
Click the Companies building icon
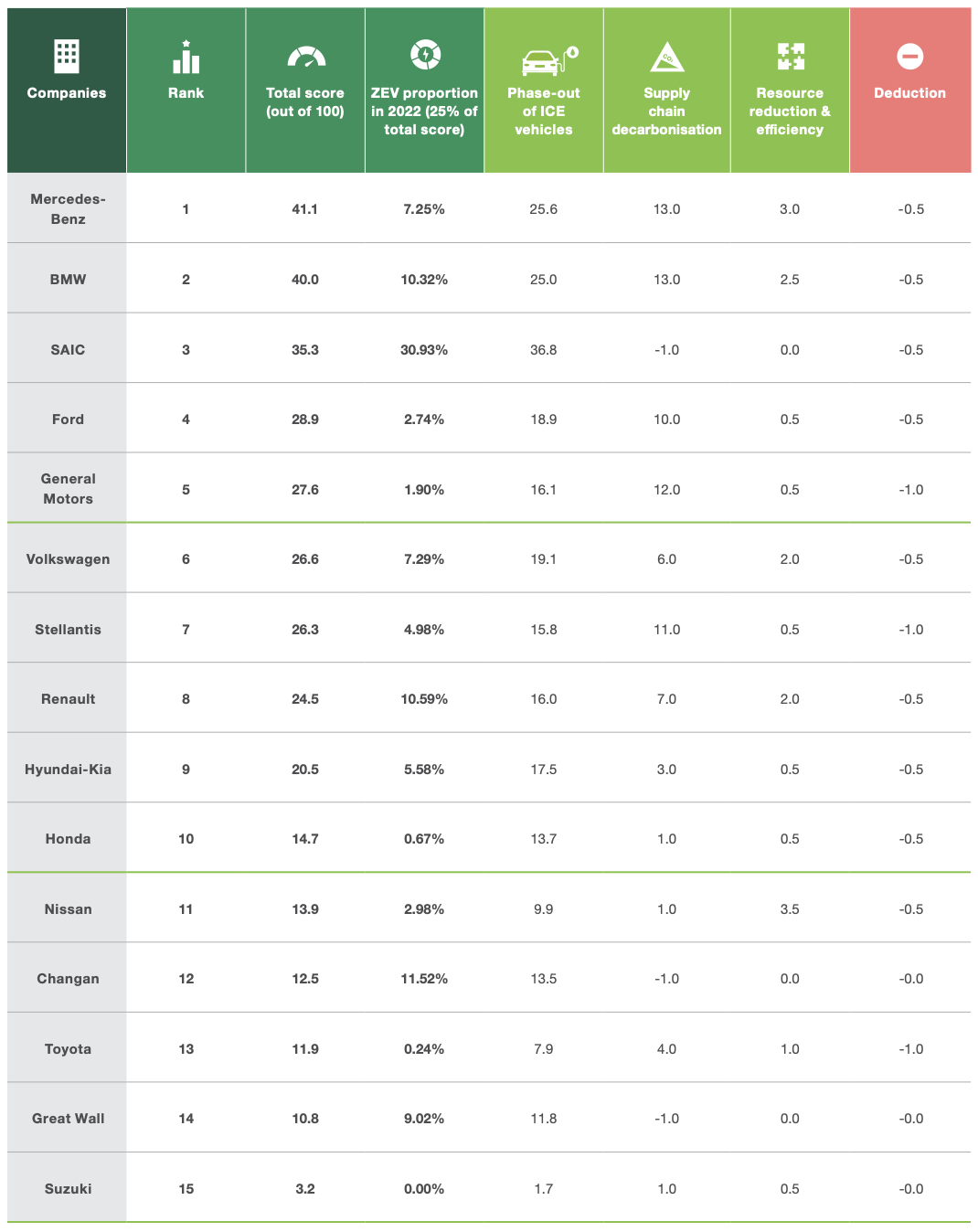click(x=67, y=57)
